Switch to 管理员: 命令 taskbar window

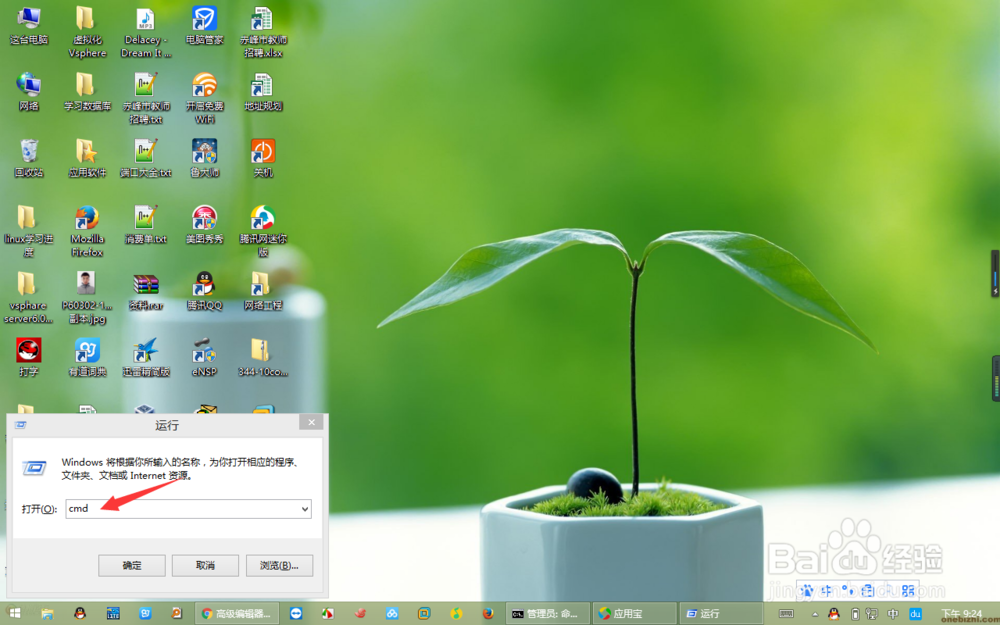tap(547, 614)
